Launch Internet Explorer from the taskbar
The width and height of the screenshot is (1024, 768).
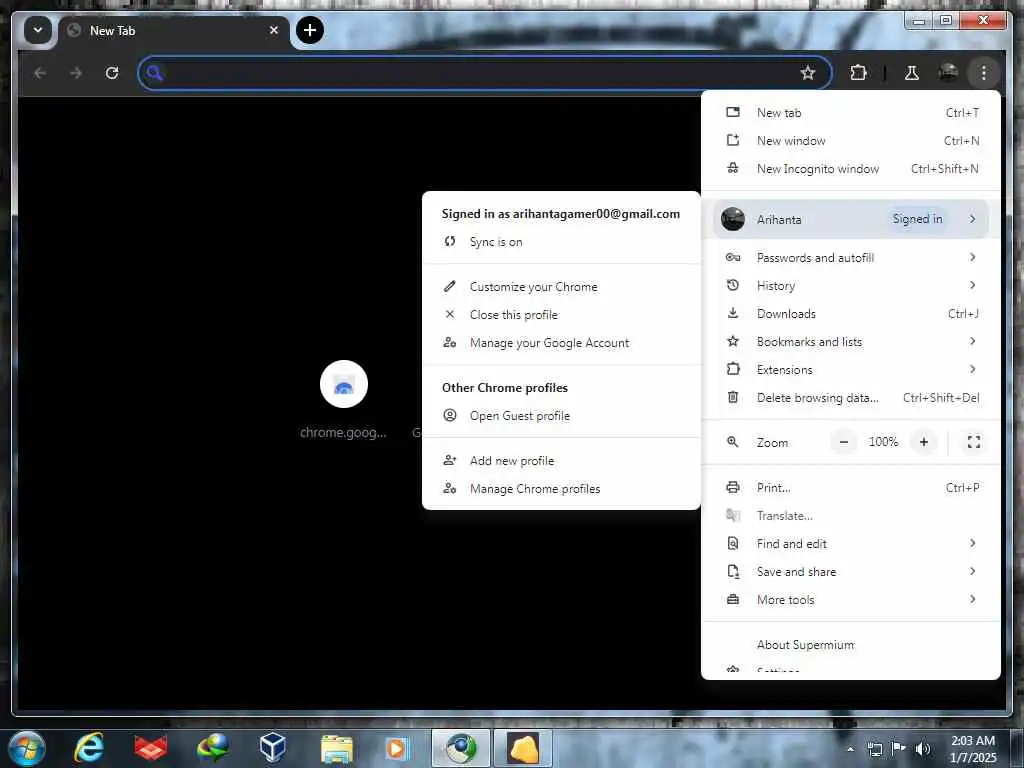pos(88,748)
